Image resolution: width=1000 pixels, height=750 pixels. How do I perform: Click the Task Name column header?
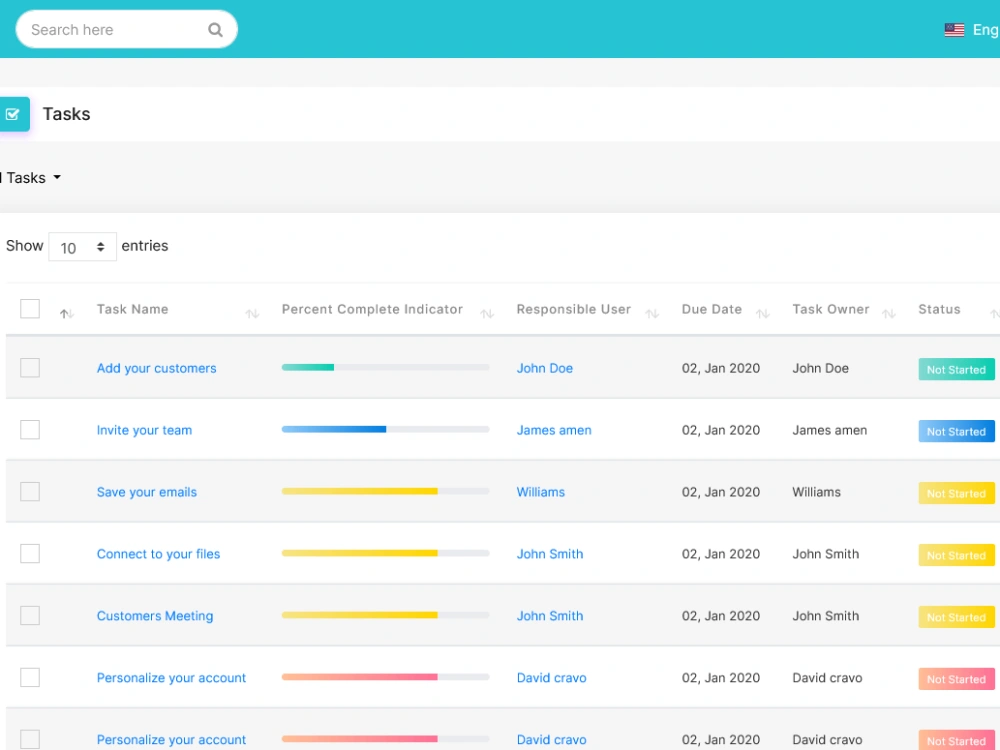pyautogui.click(x=133, y=309)
